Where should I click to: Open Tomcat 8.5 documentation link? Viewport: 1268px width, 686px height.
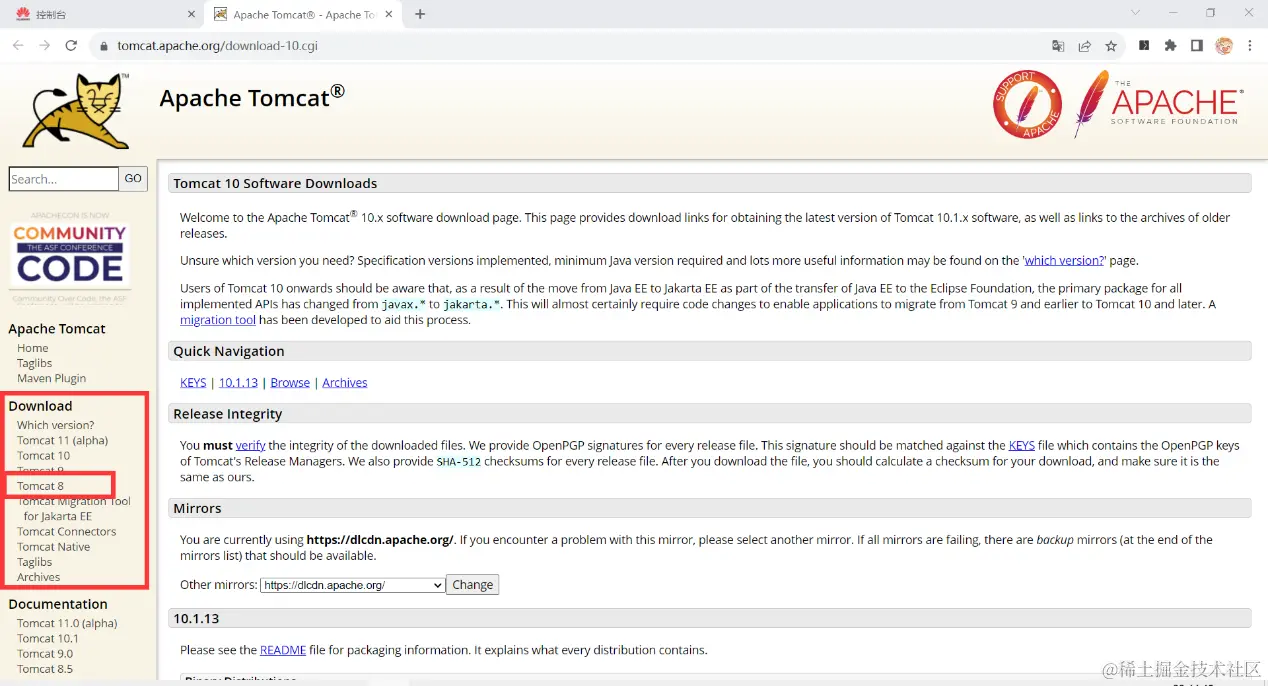45,669
